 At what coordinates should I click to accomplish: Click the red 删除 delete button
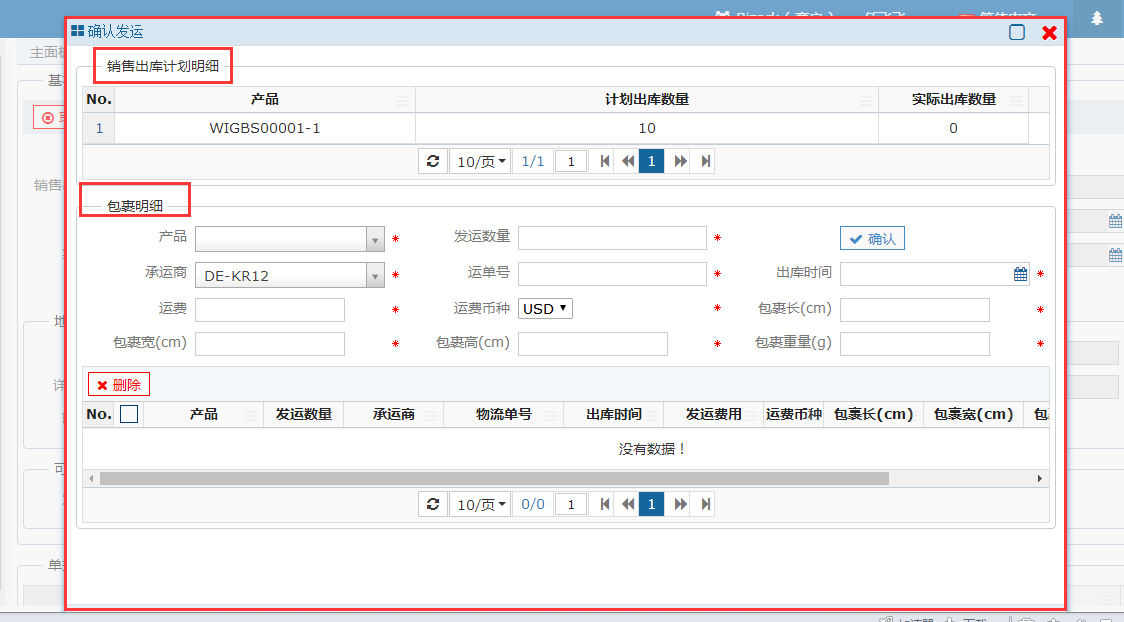(x=119, y=385)
